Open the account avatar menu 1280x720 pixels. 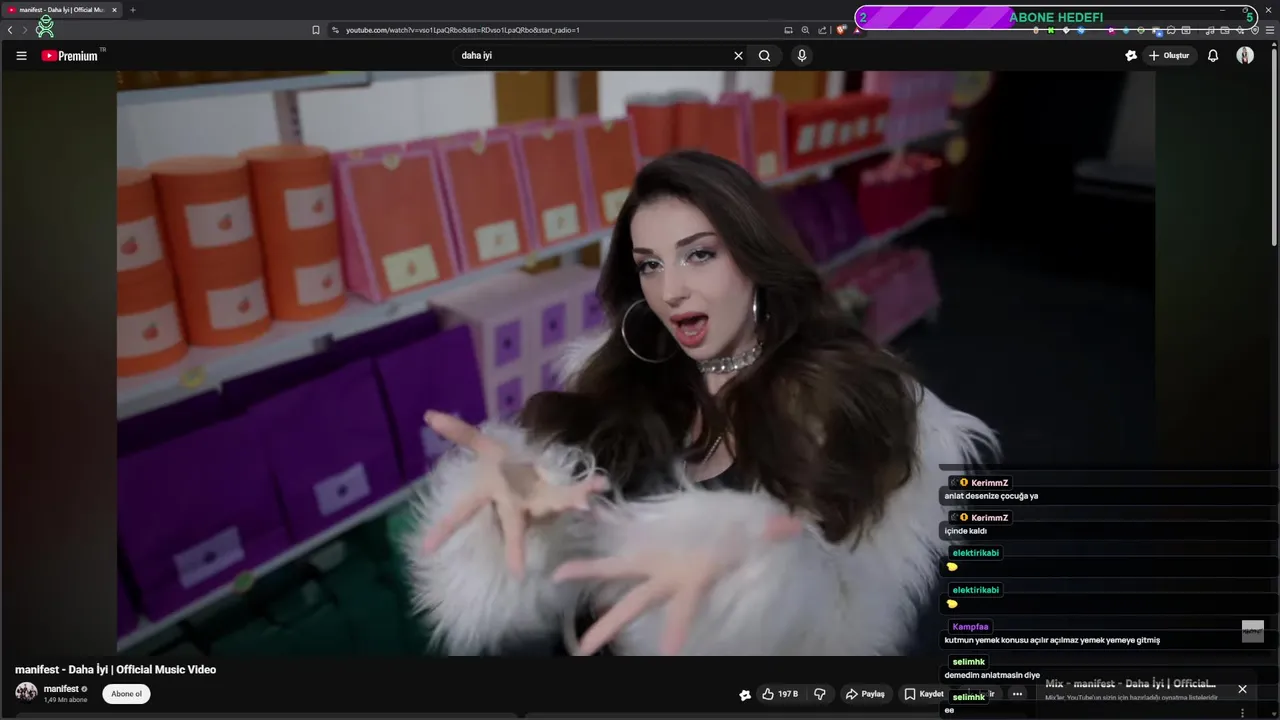pos(1245,56)
